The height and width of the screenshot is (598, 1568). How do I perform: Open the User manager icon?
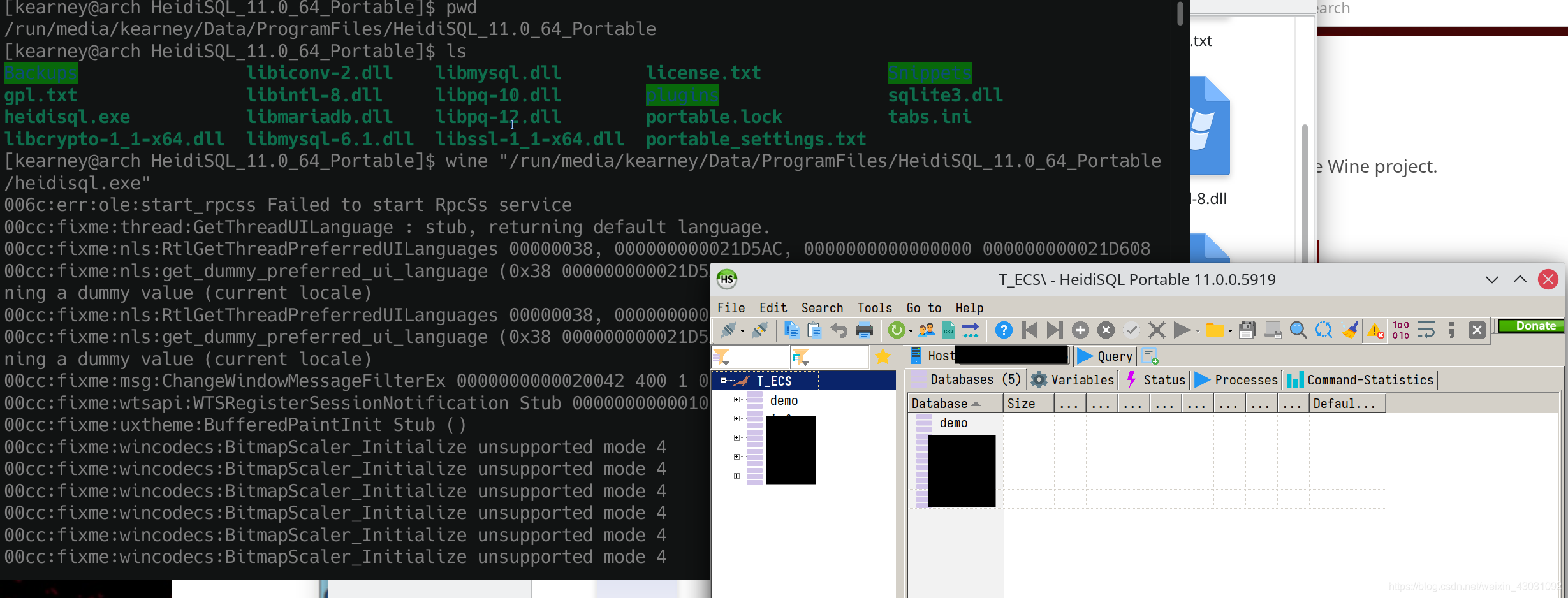point(926,330)
